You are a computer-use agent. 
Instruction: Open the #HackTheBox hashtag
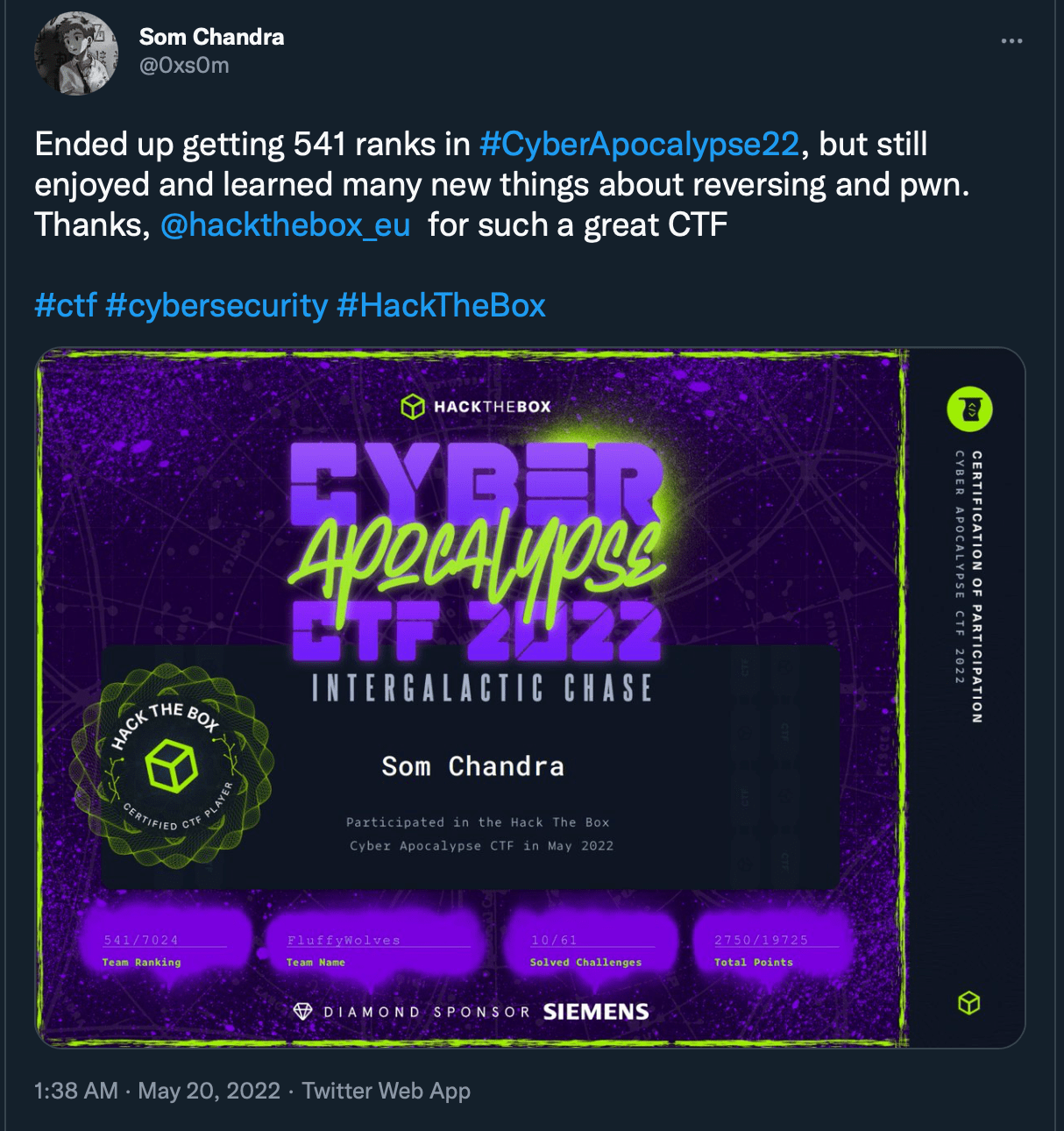[x=441, y=305]
